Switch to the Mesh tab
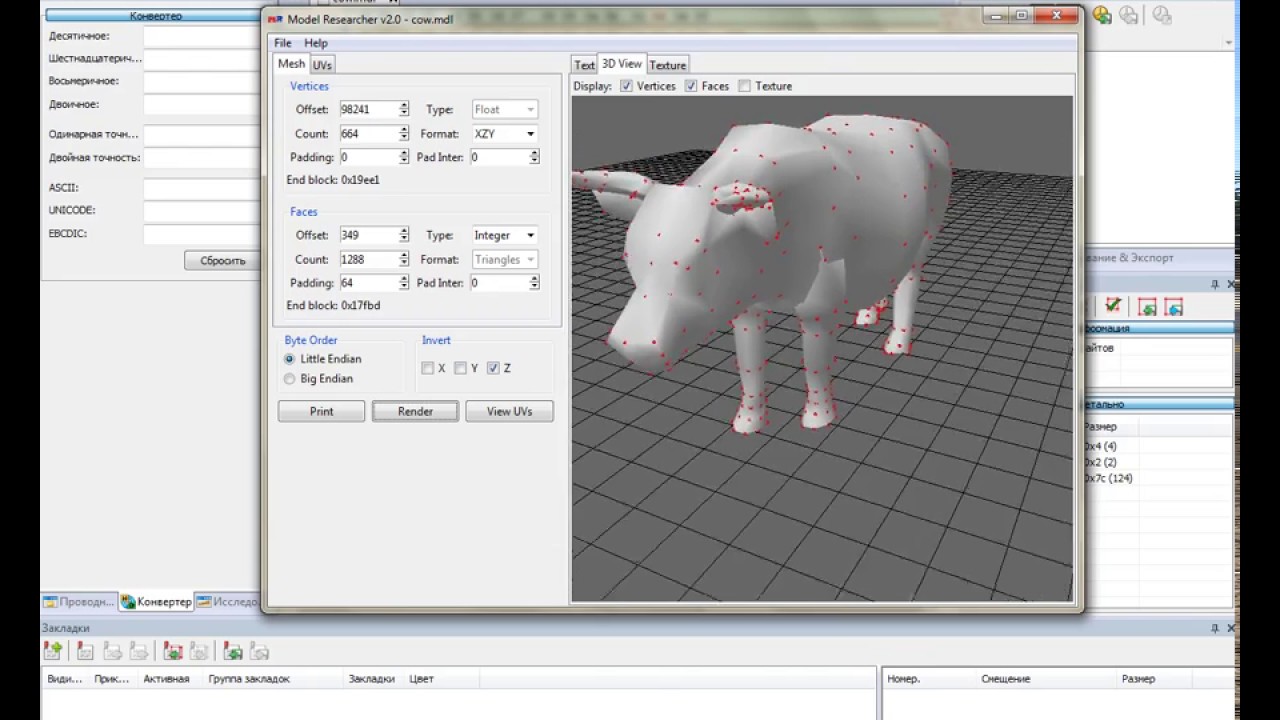 click(291, 63)
